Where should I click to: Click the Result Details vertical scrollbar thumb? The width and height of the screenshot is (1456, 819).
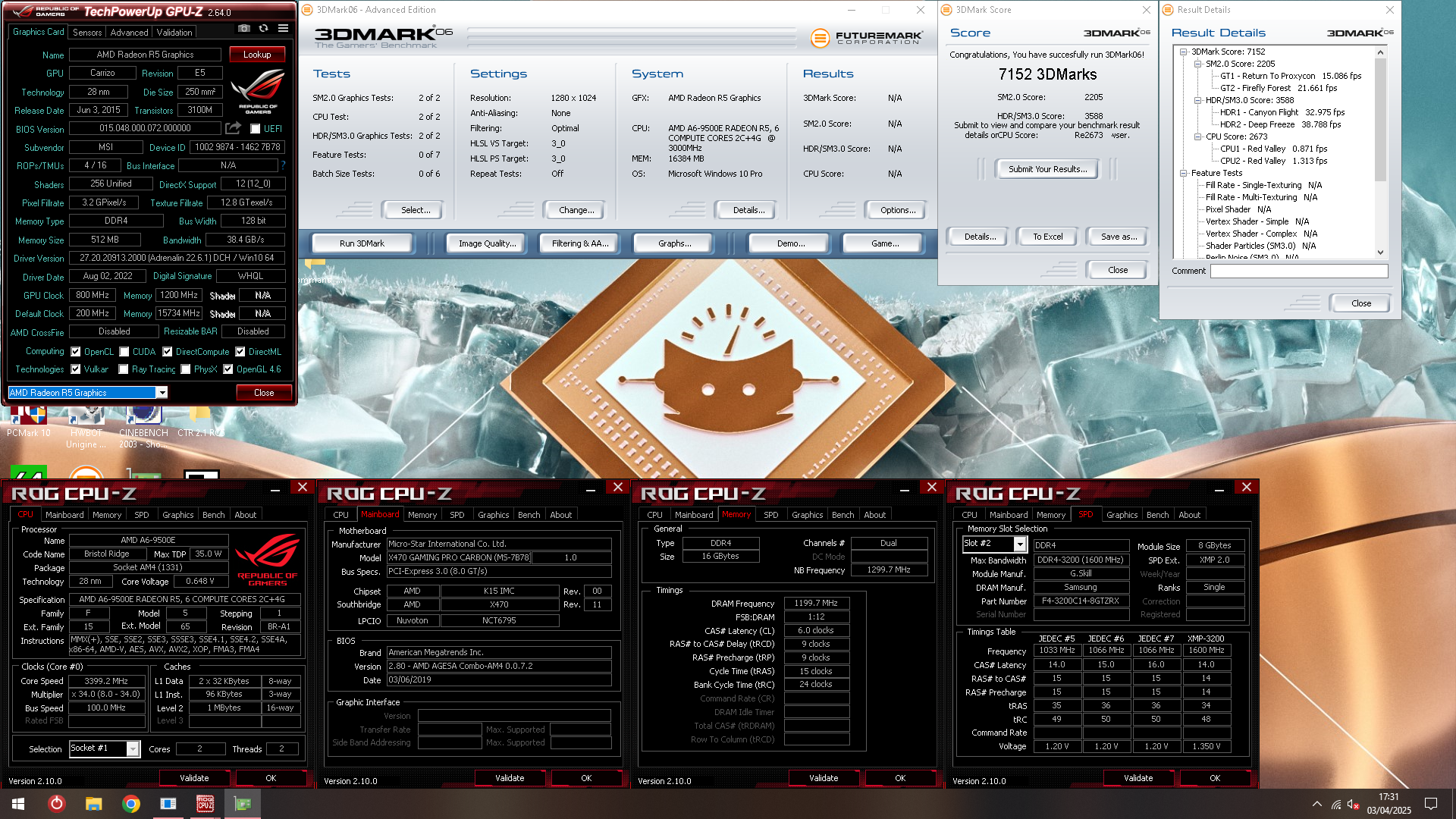1380,120
